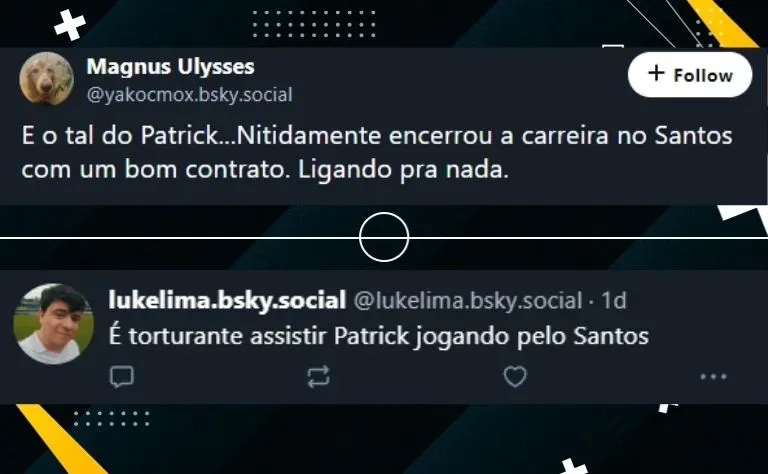Repost lukelima's post with the arrows icon
The image size is (768, 474).
pyautogui.click(x=318, y=377)
